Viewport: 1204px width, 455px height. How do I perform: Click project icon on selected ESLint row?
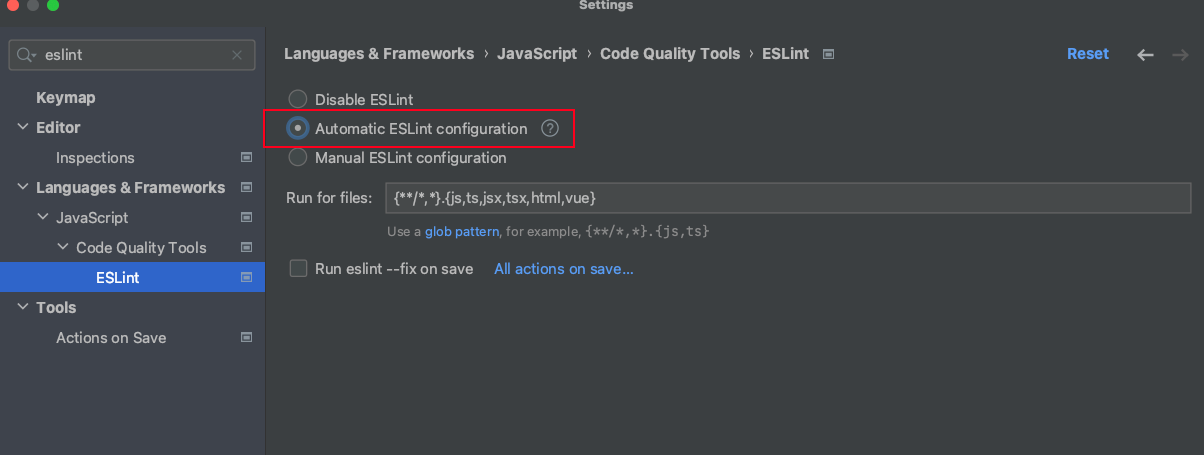[246, 277]
